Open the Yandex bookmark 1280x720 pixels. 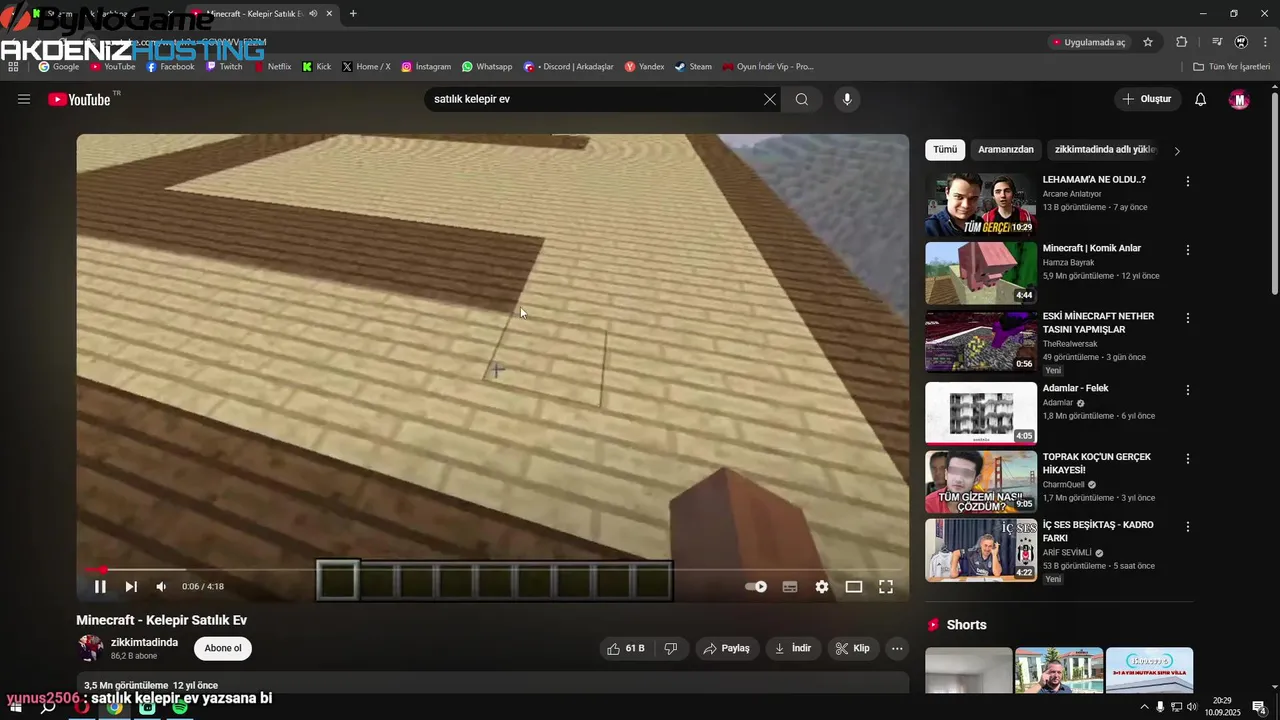click(644, 67)
